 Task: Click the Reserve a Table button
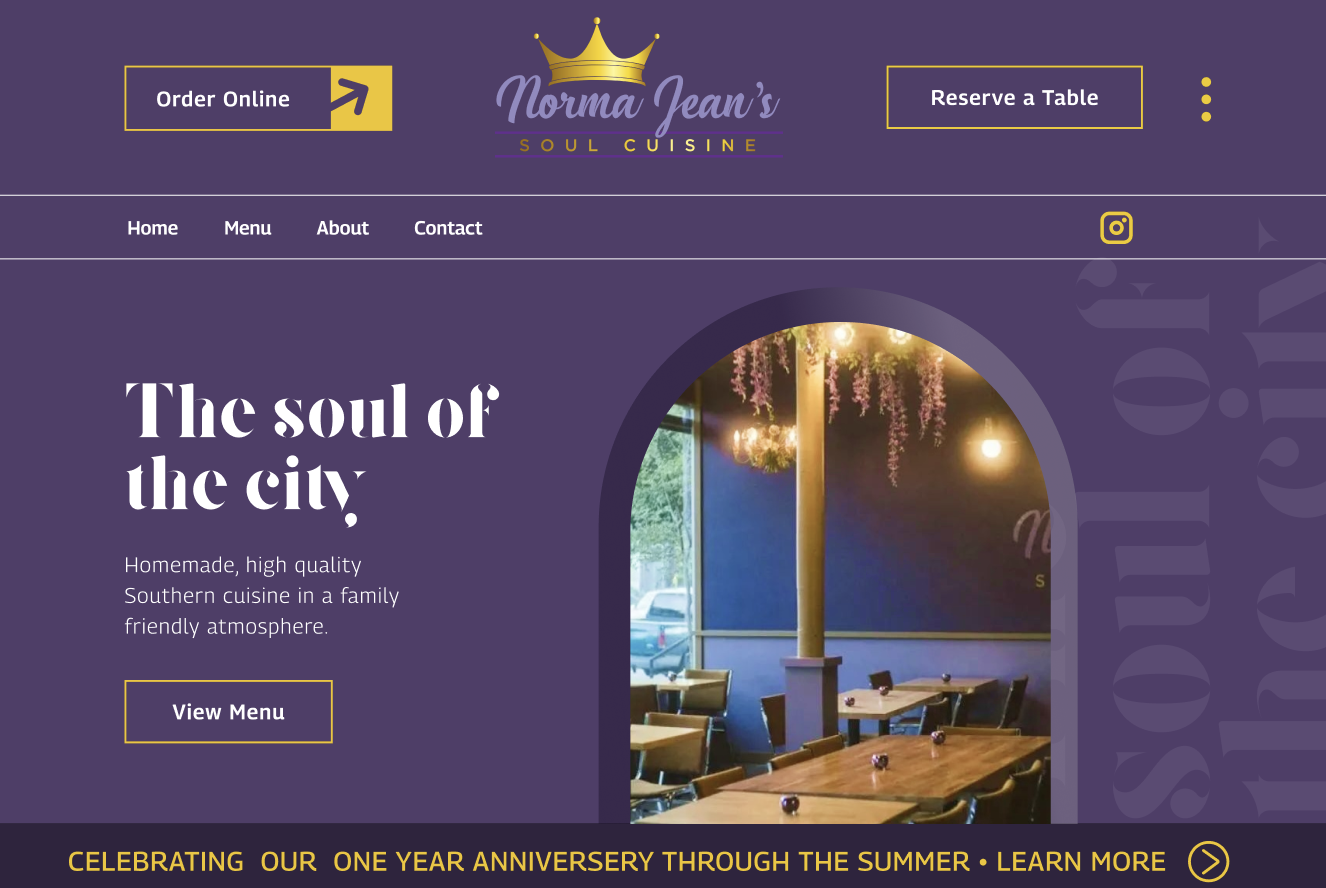tap(1014, 97)
